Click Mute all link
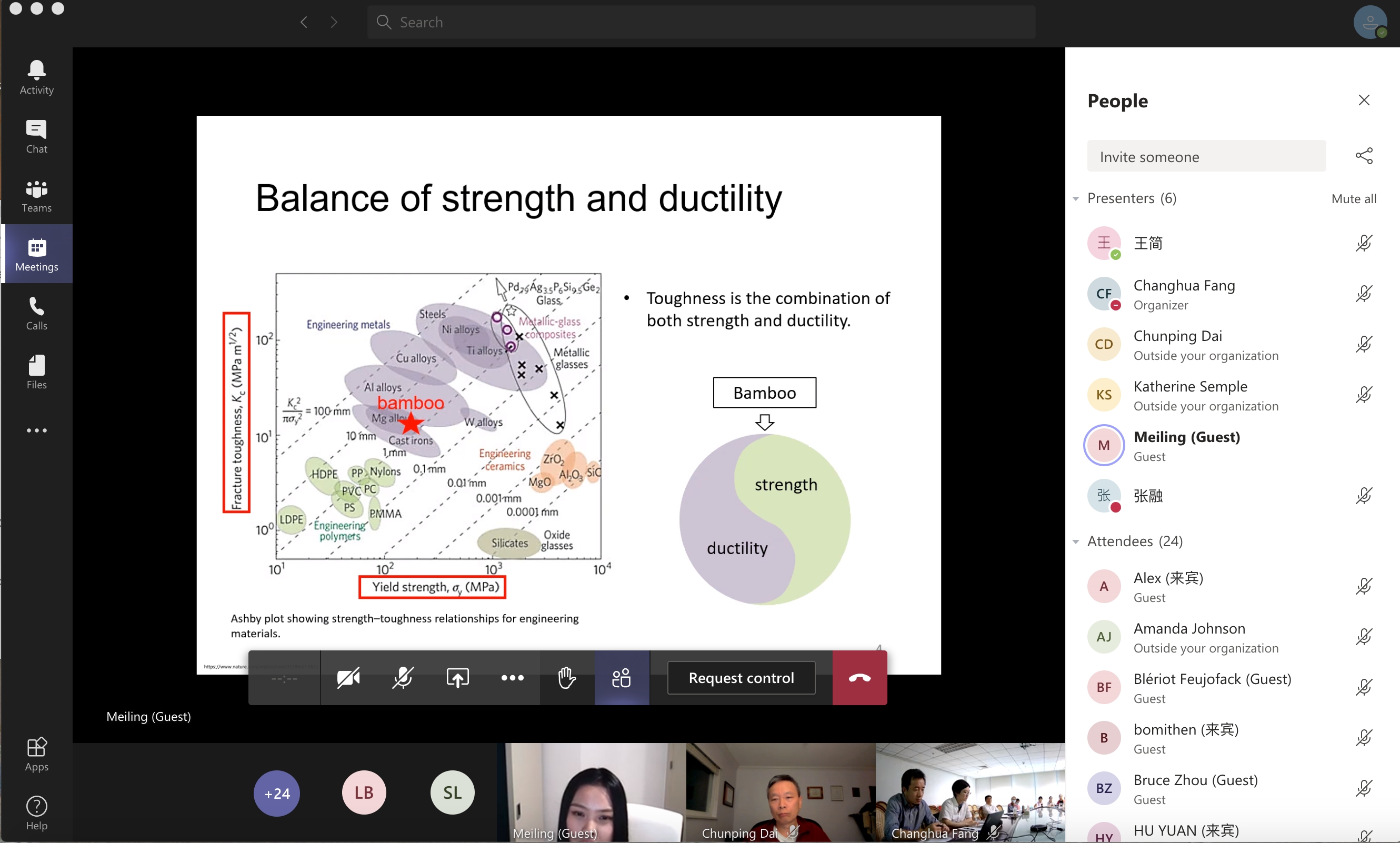This screenshot has width=1400, height=843. pyautogui.click(x=1353, y=199)
